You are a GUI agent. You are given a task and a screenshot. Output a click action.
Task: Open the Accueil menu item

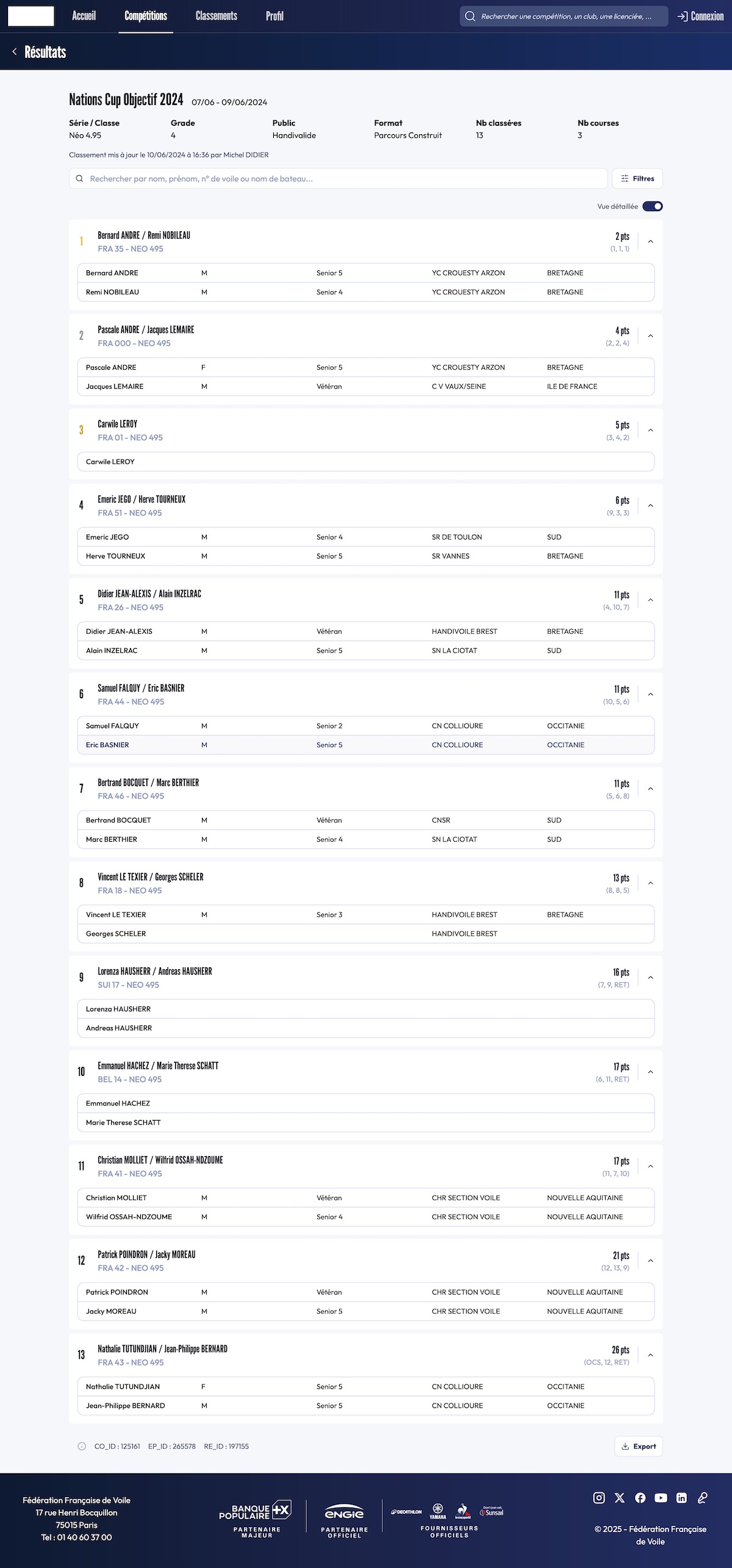click(x=84, y=16)
